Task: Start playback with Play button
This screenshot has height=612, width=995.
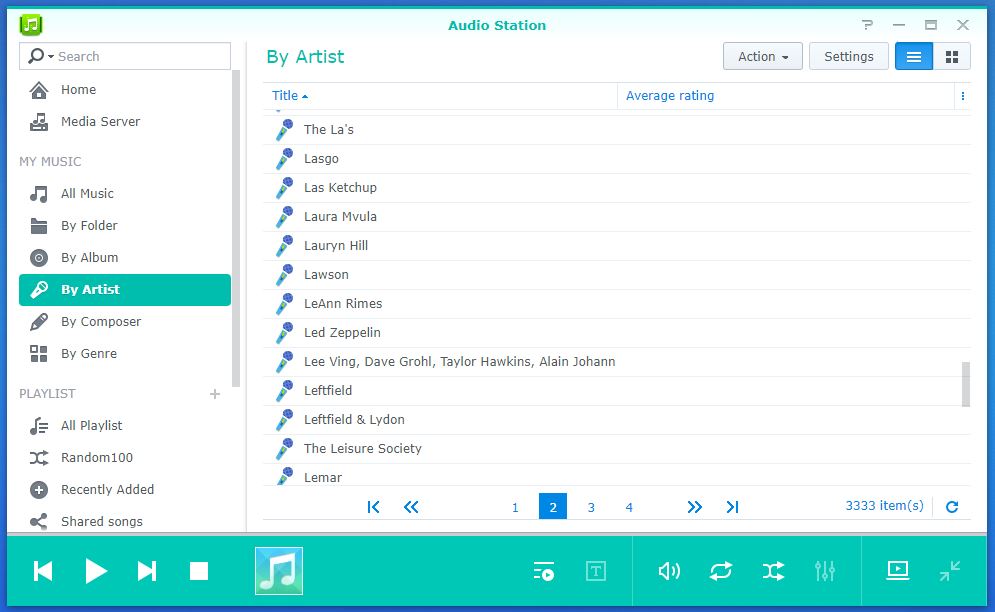Action: click(96, 571)
